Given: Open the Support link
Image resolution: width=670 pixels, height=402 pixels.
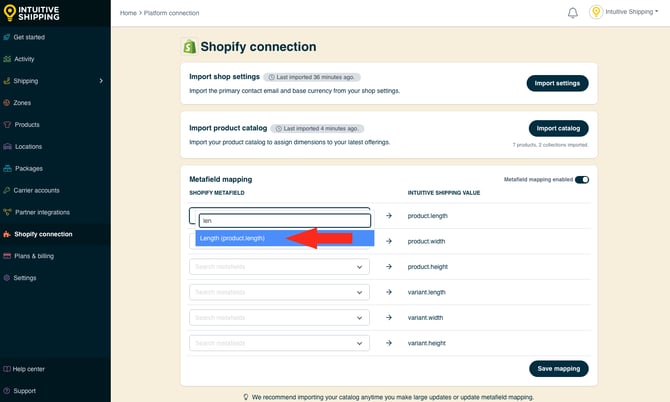Looking at the screenshot, I should [24, 391].
